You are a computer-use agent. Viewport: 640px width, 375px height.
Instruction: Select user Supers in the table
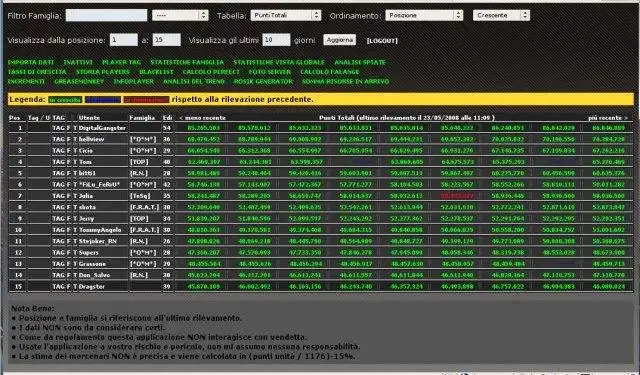89,253
